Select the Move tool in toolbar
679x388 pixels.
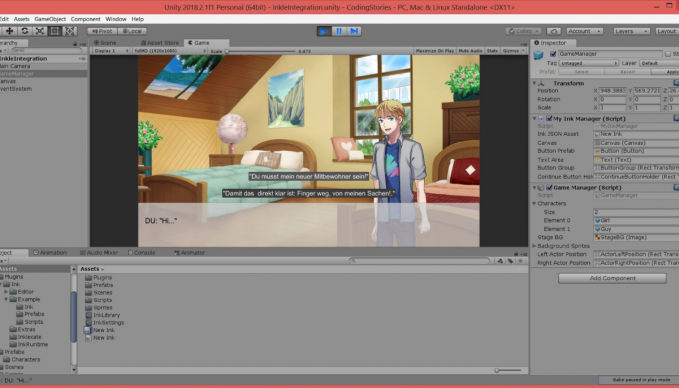point(10,31)
